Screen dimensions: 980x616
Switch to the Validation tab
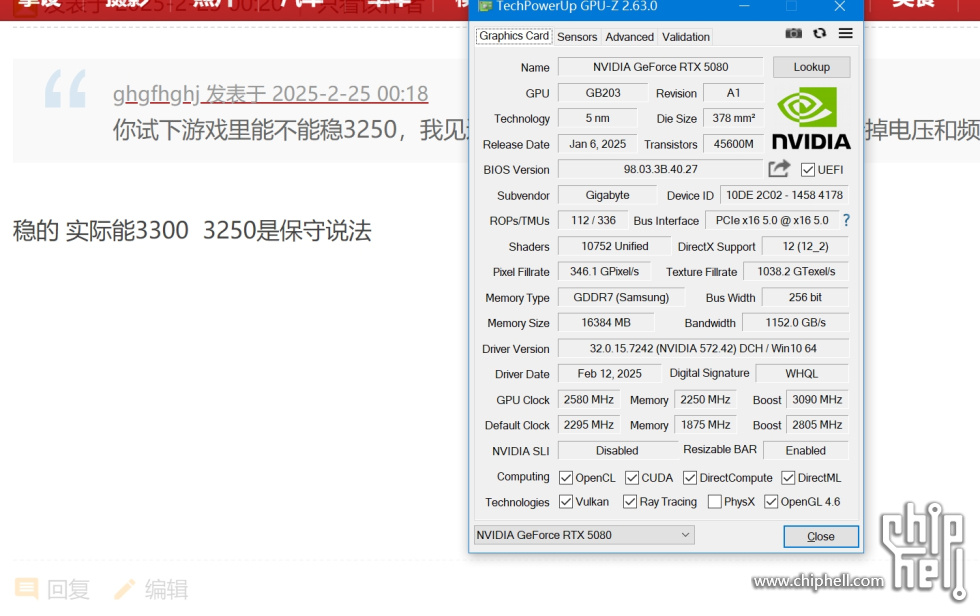point(686,37)
